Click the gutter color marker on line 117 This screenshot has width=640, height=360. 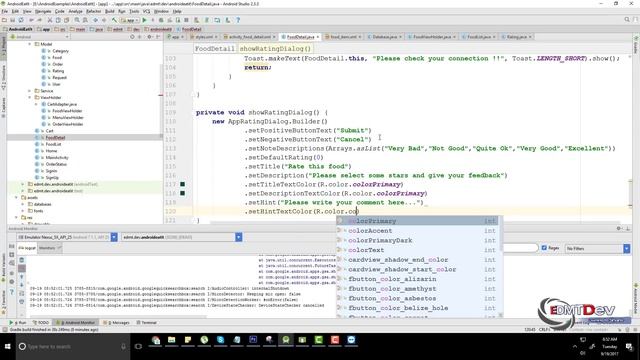point(182,184)
